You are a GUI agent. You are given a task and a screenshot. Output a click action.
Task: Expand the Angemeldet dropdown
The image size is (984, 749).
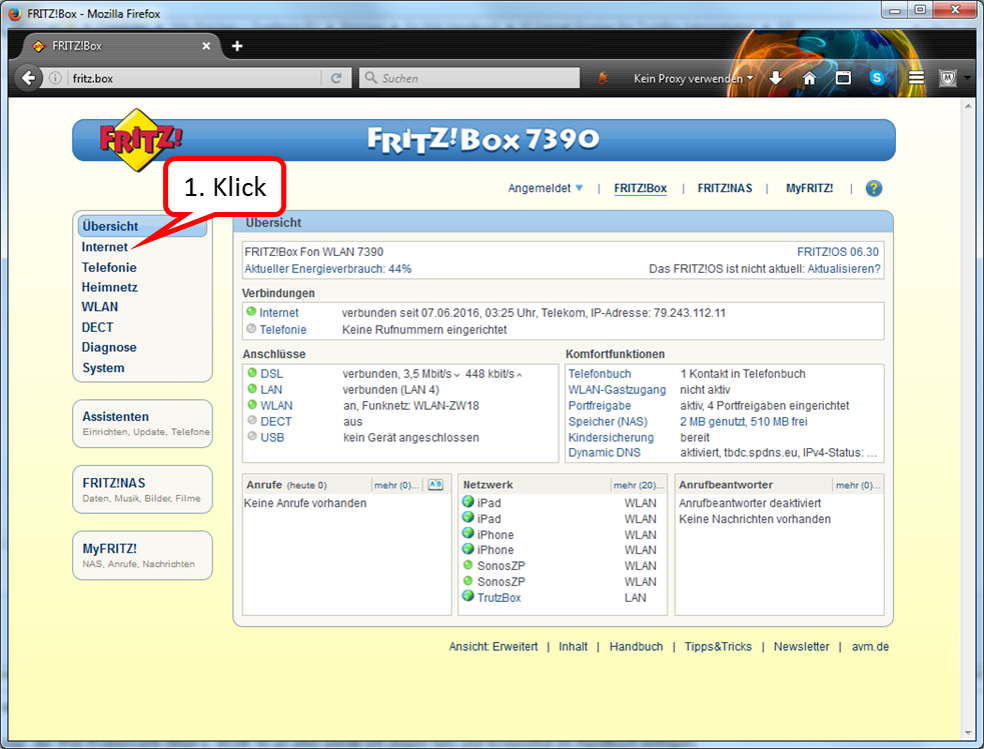[x=545, y=188]
